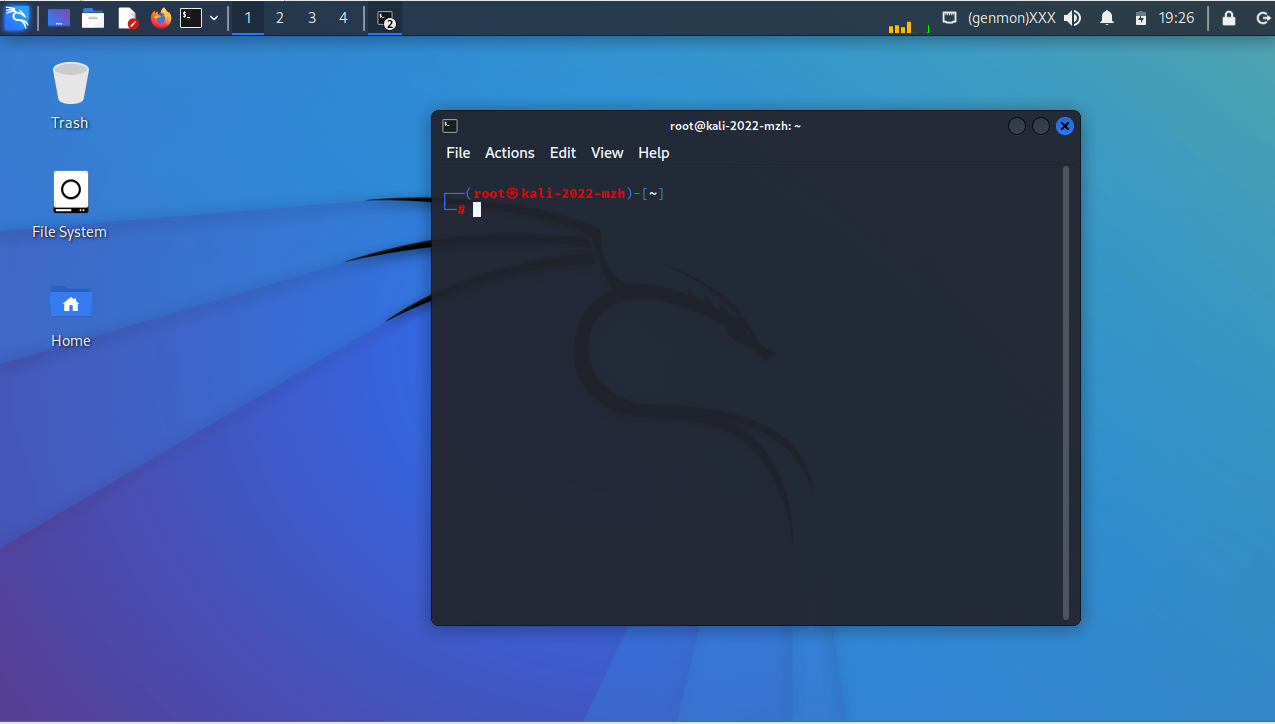The height and width of the screenshot is (724, 1275).
Task: Click the terminal window title bar icon
Action: 450,126
